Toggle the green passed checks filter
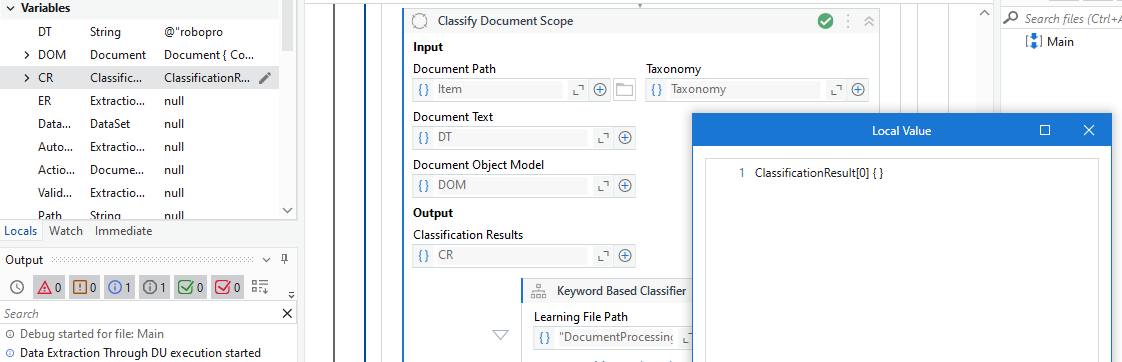The height and width of the screenshot is (362, 1122). [x=190, y=288]
